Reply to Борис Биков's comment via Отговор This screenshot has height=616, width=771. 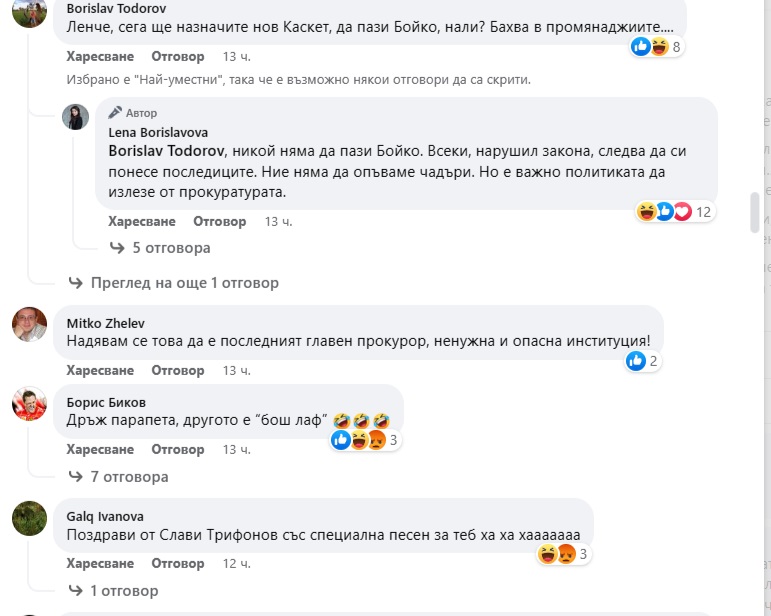(178, 450)
